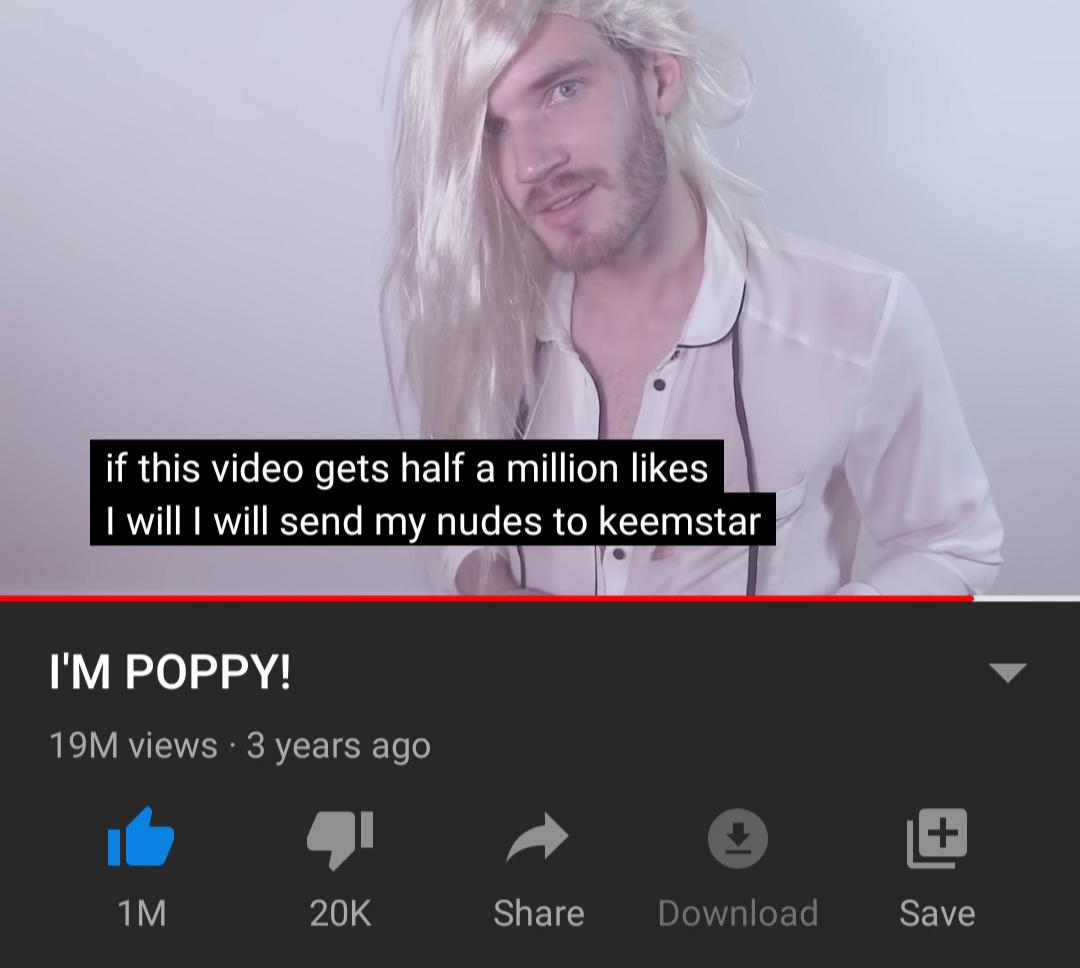This screenshot has height=968, width=1080.
Task: Open details from the I'M POPPY! title
Action: [x=170, y=672]
